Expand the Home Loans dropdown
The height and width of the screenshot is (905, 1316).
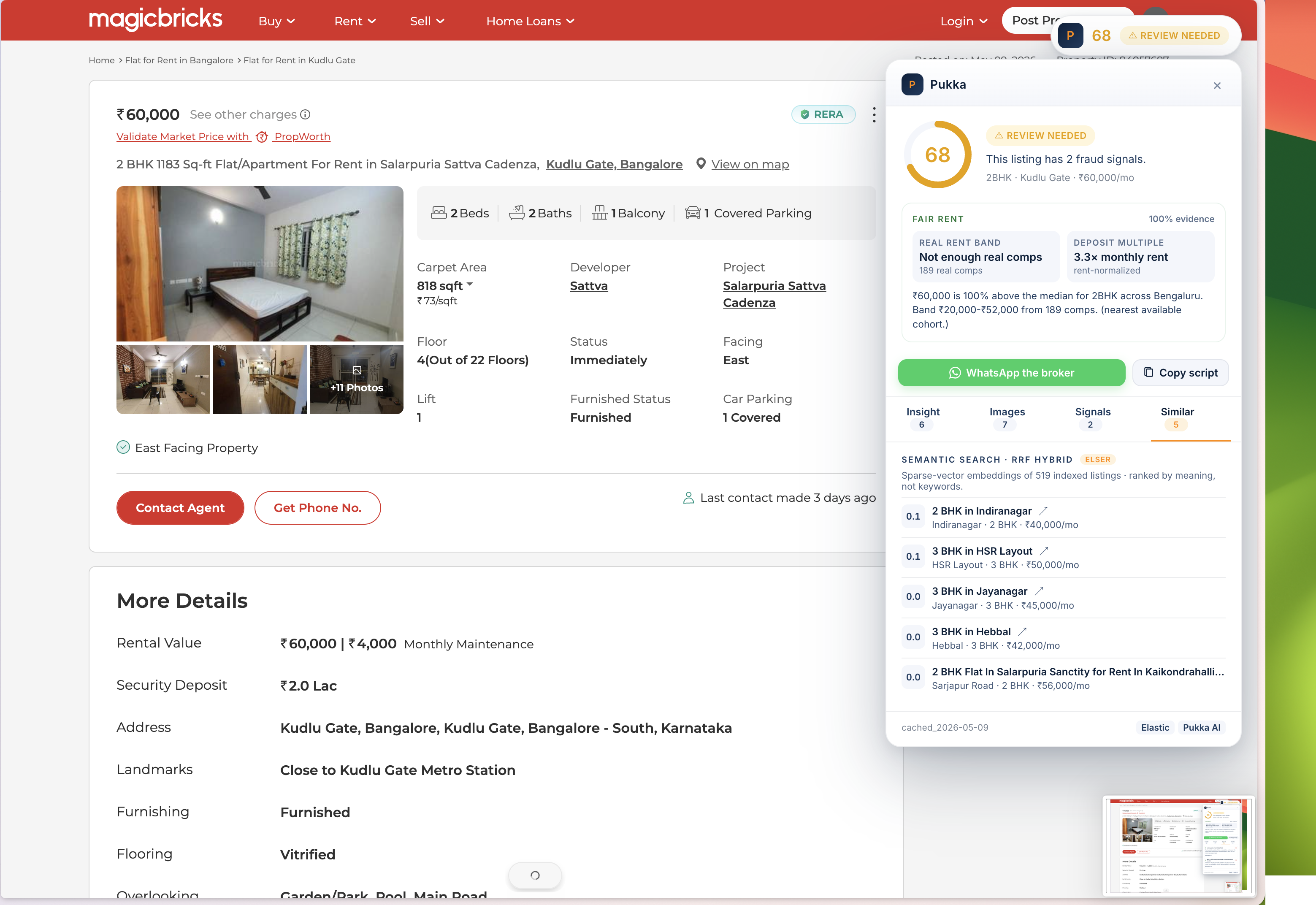tap(530, 21)
